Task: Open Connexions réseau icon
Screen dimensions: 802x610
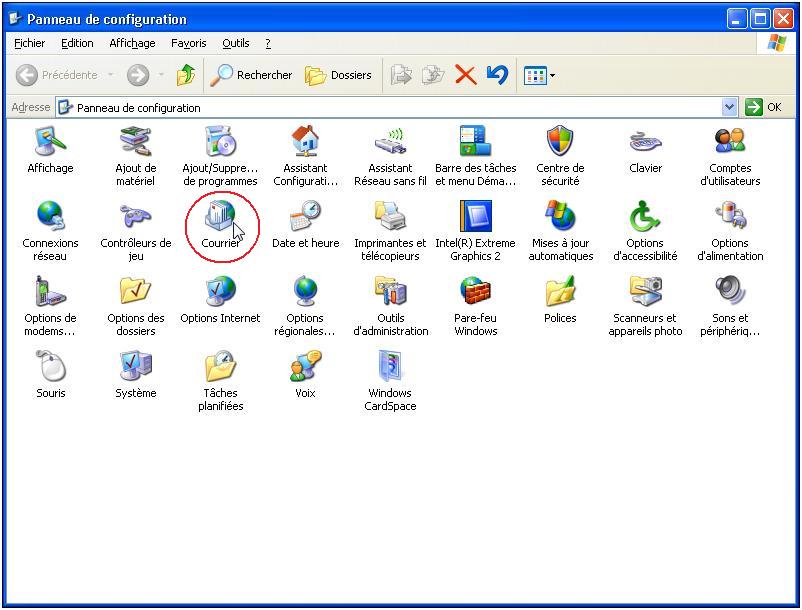Action: [x=50, y=216]
